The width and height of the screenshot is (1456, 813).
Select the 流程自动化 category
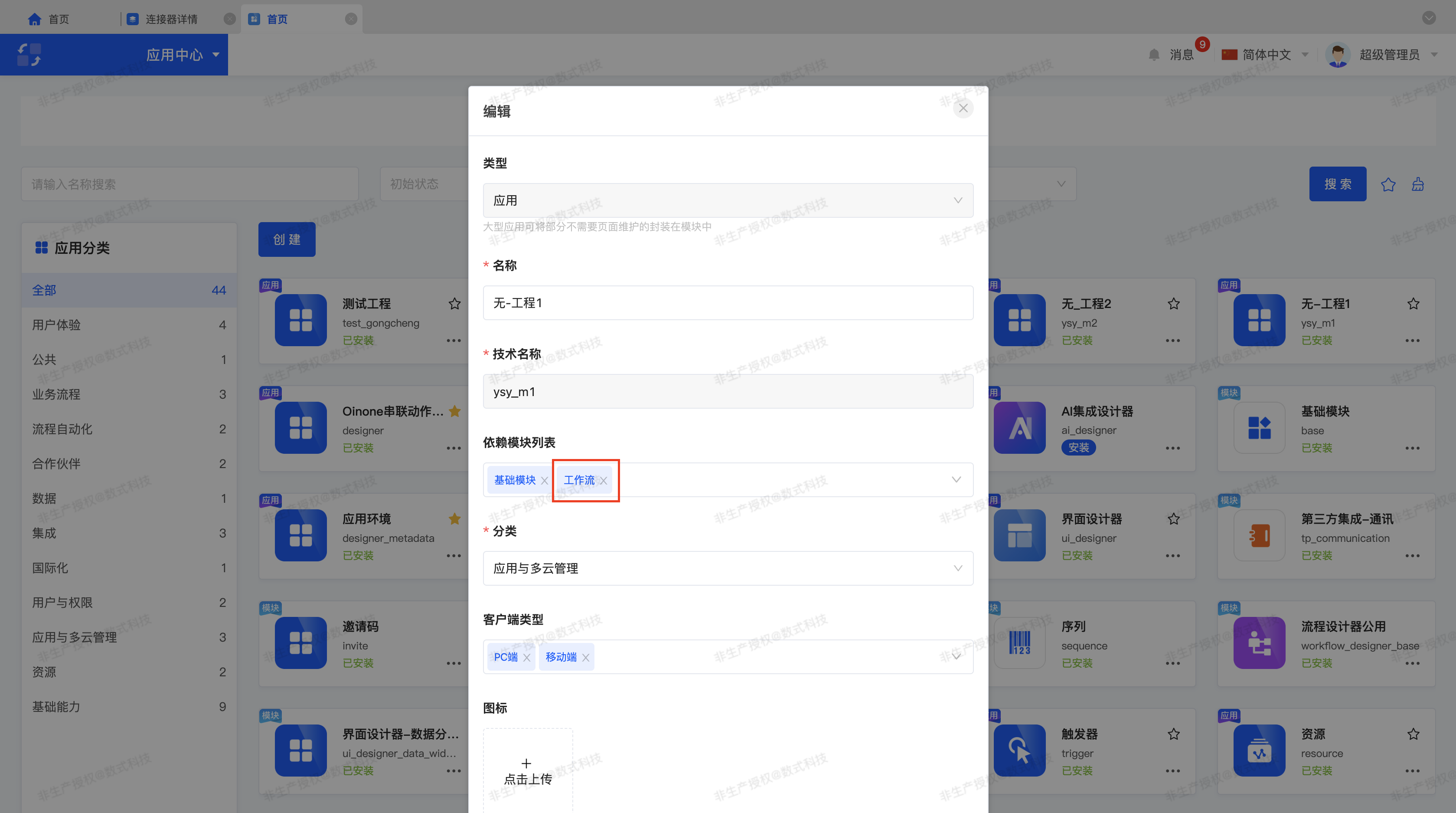[x=129, y=429]
